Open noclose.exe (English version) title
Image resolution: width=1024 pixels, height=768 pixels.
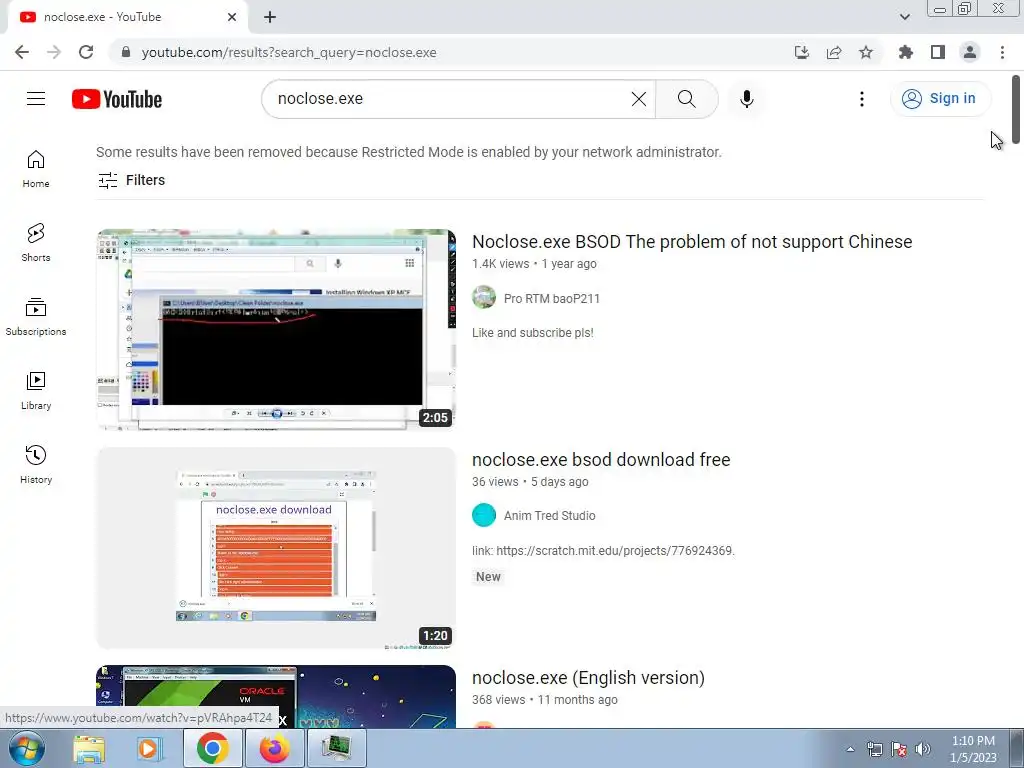pyautogui.click(x=588, y=678)
